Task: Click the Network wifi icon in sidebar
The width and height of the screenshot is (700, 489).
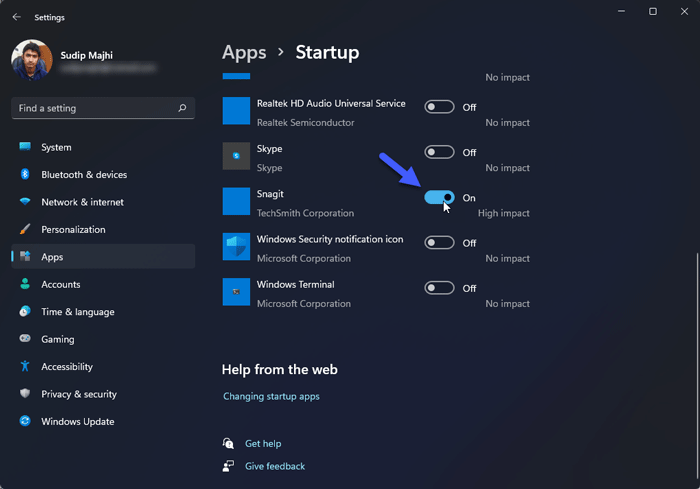Action: tap(25, 201)
